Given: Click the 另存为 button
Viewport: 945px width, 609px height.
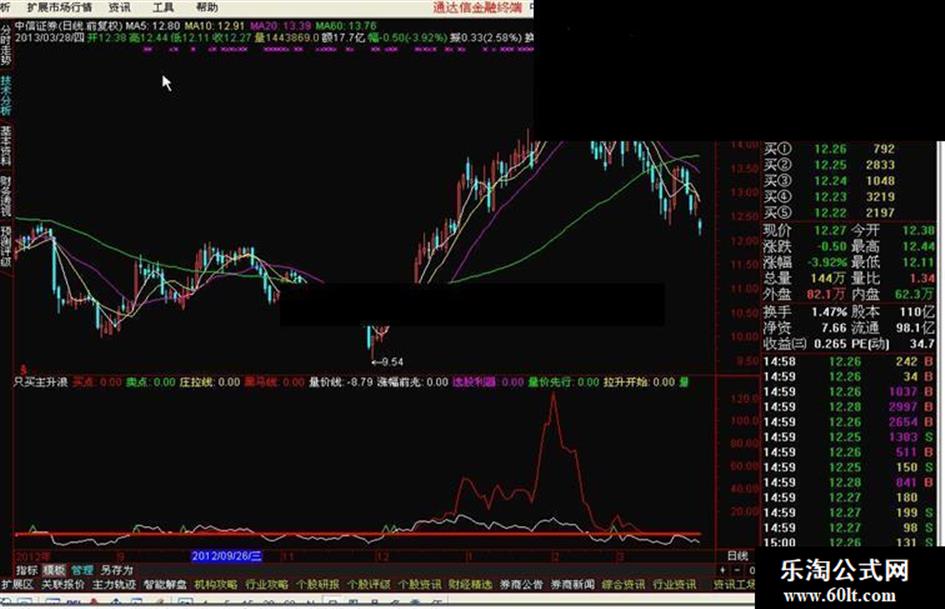Looking at the screenshot, I should (x=116, y=570).
